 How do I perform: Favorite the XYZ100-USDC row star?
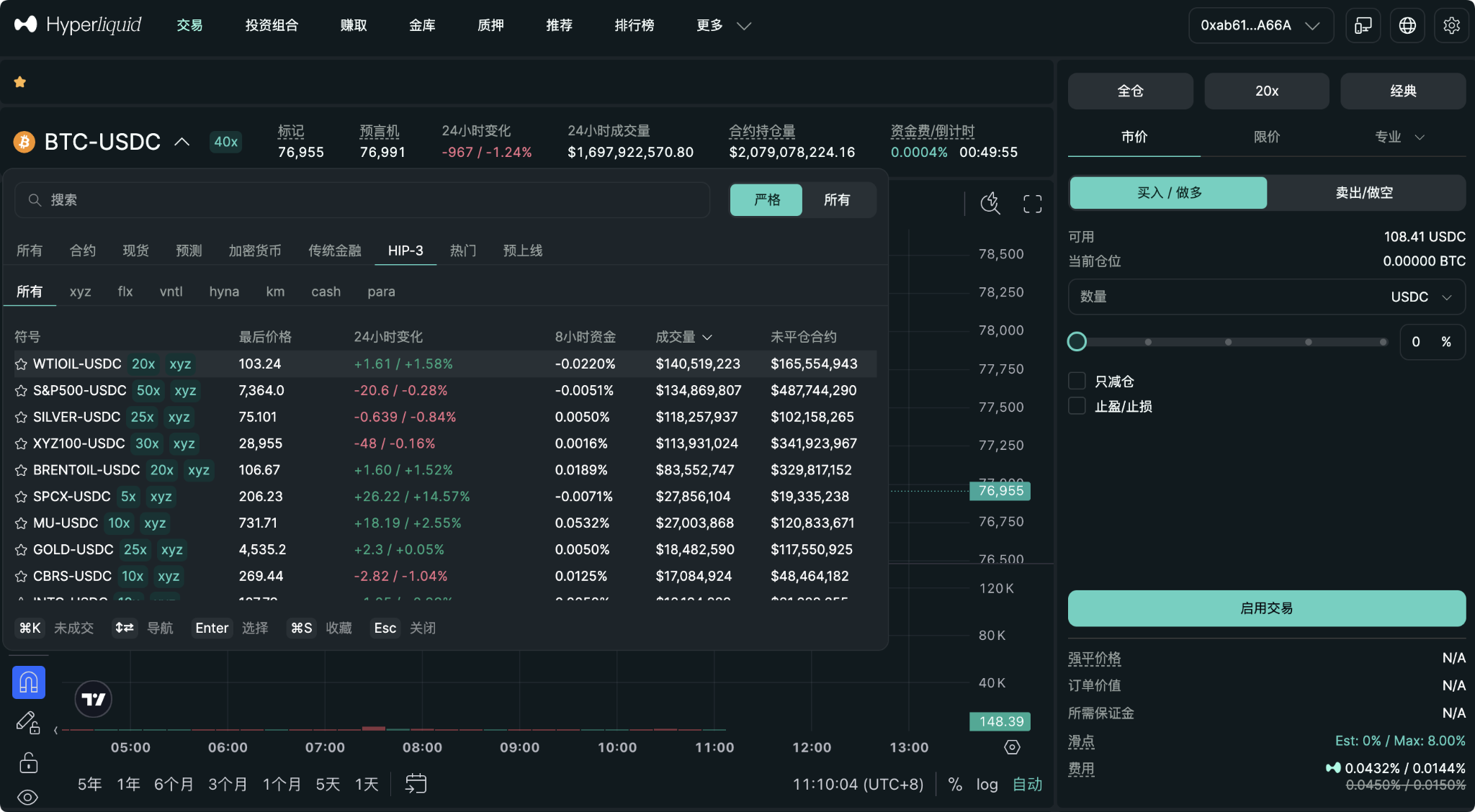[21, 444]
